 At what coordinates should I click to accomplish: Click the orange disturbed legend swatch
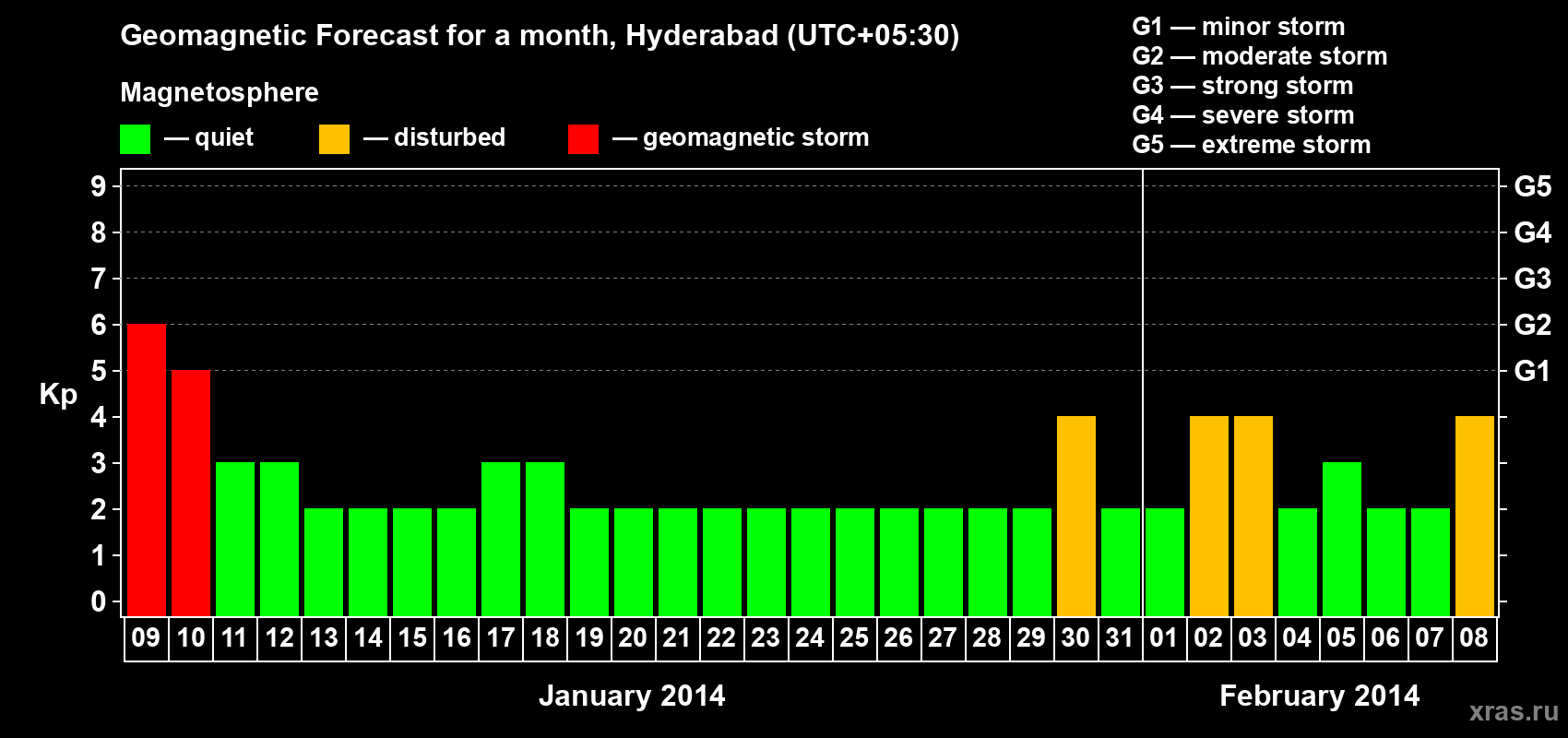334,139
